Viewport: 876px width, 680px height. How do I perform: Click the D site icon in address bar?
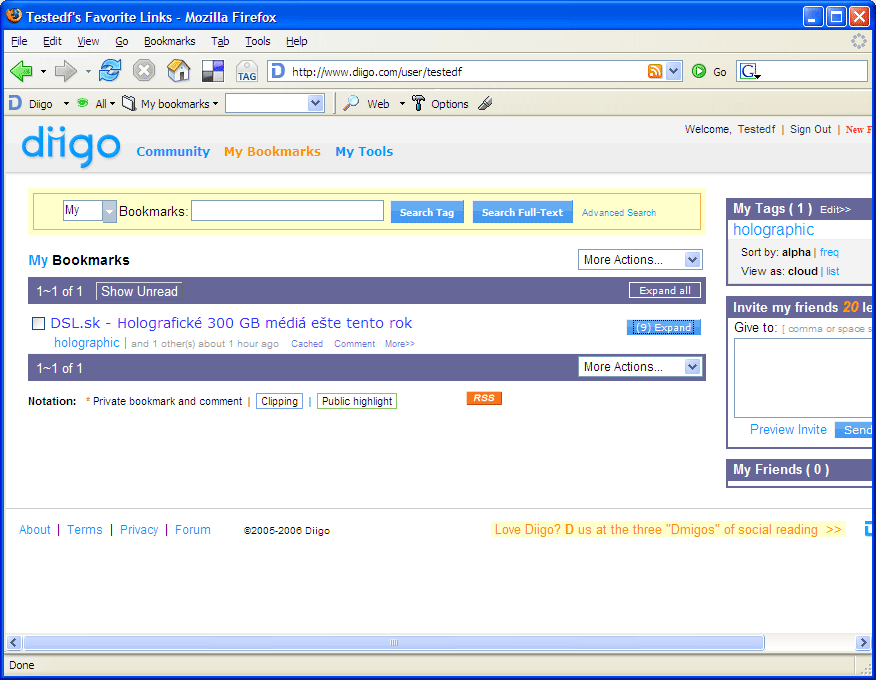tap(278, 71)
